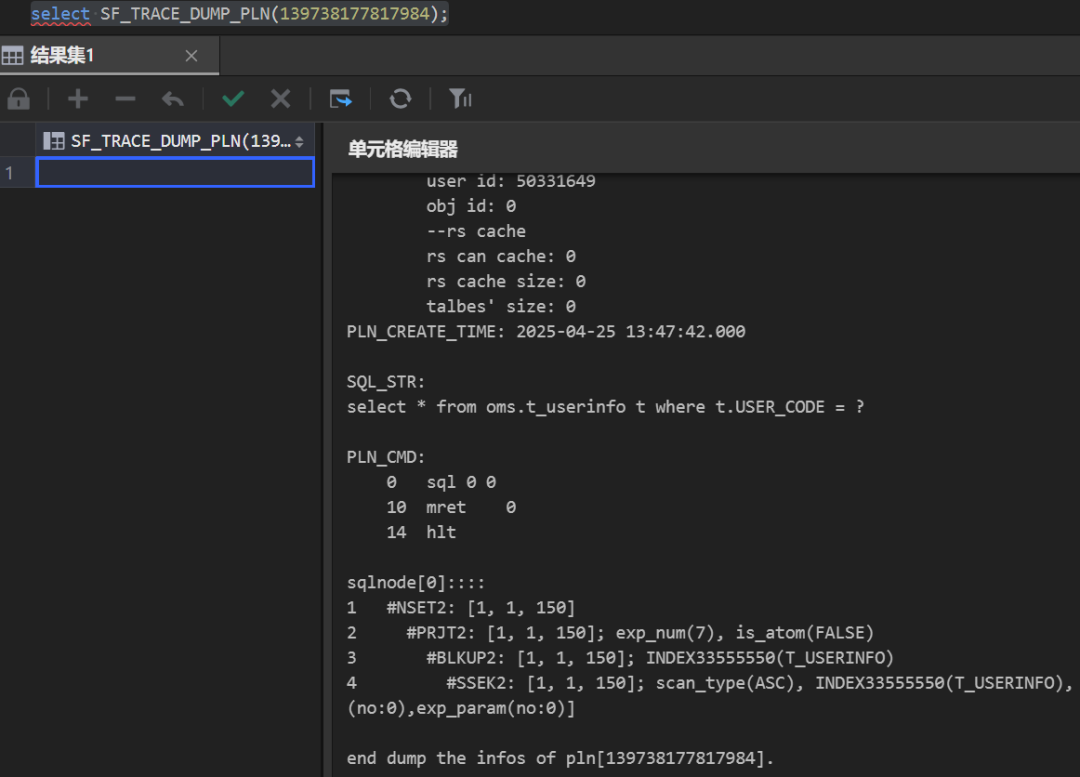Click the PLN_CMD: label
1080x777 pixels.
click(386, 457)
